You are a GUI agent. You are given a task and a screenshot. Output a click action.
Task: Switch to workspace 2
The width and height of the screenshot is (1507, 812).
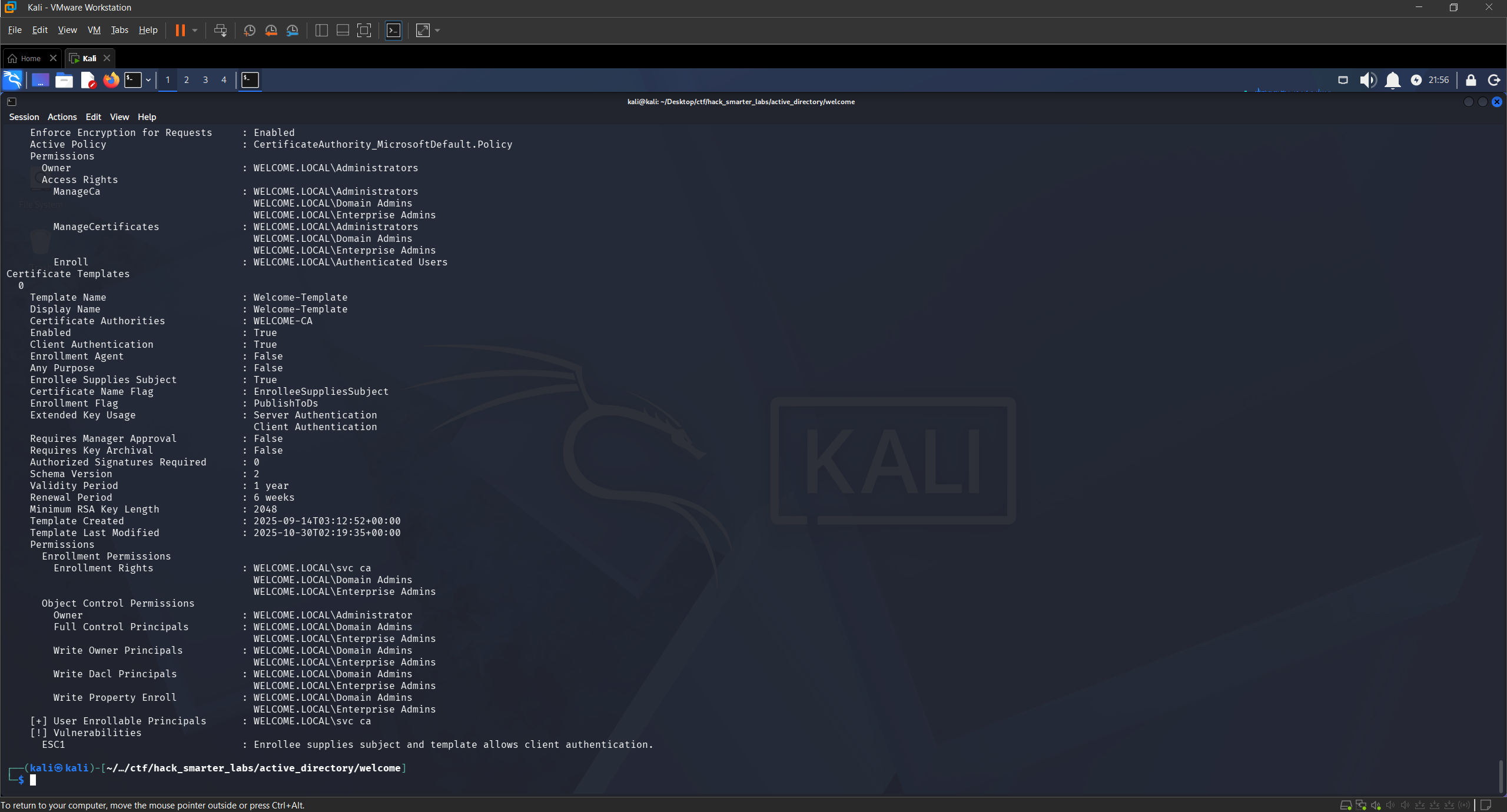pos(187,80)
